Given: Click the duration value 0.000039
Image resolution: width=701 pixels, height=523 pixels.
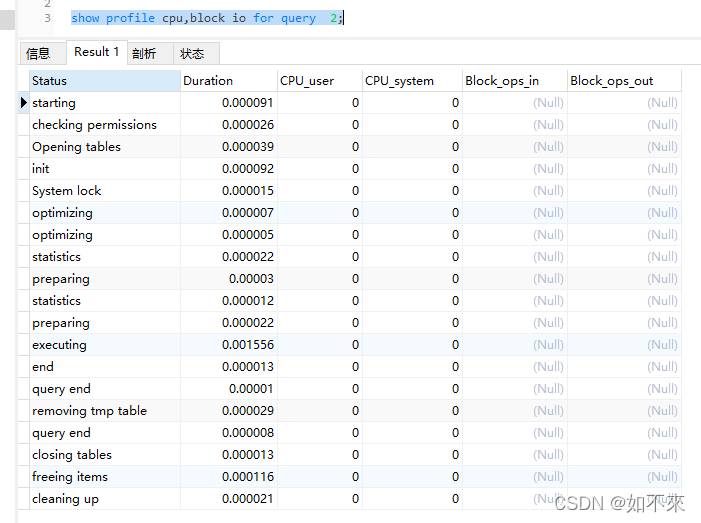Looking at the screenshot, I should [x=248, y=147].
